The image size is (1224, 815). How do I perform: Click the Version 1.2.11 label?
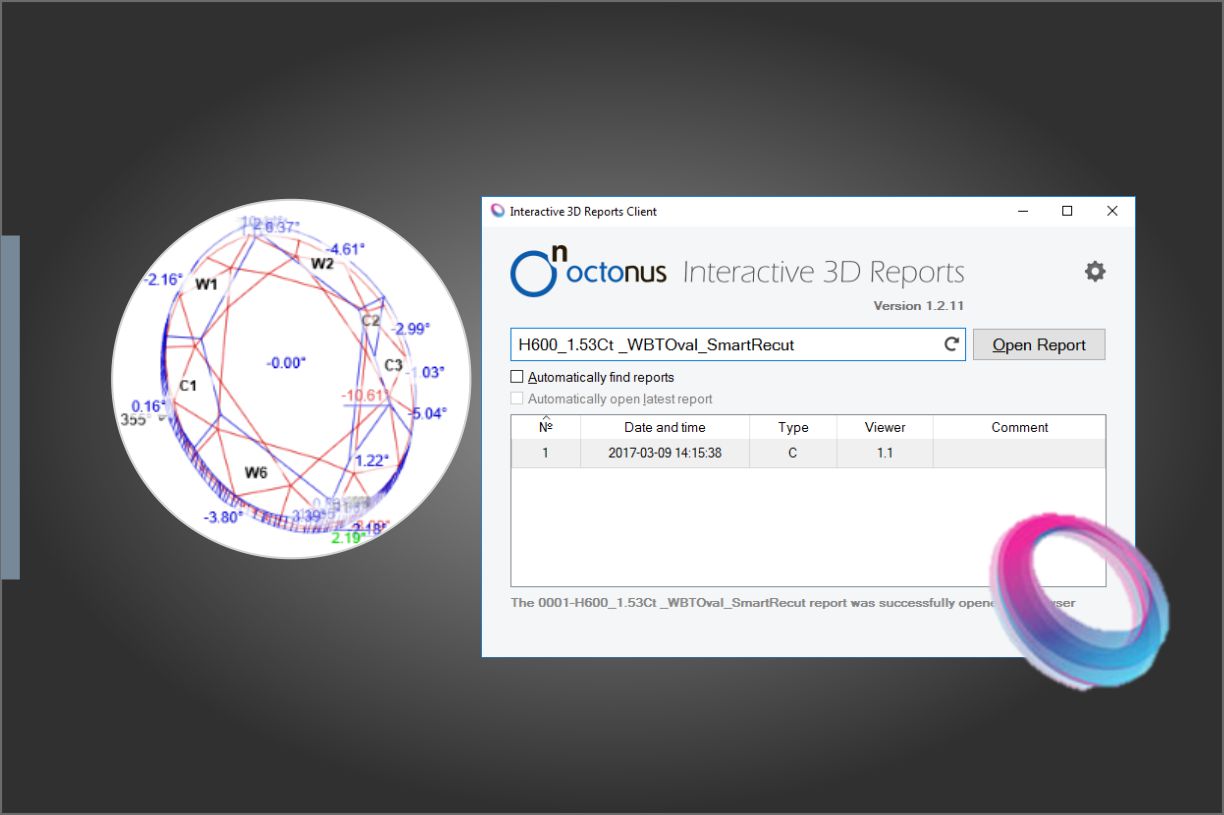tap(919, 305)
